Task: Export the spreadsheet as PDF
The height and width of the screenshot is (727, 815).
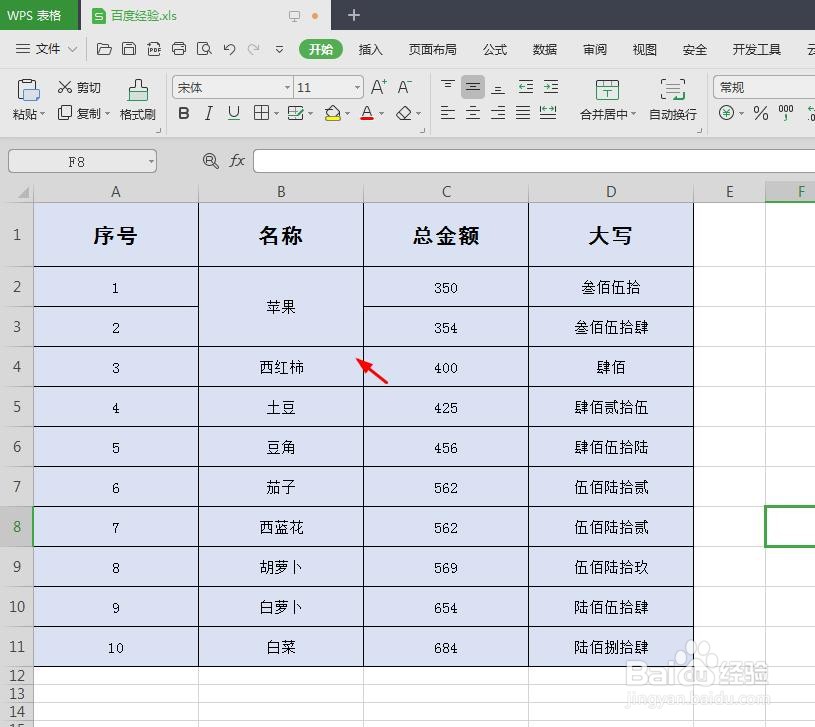Action: pos(154,48)
